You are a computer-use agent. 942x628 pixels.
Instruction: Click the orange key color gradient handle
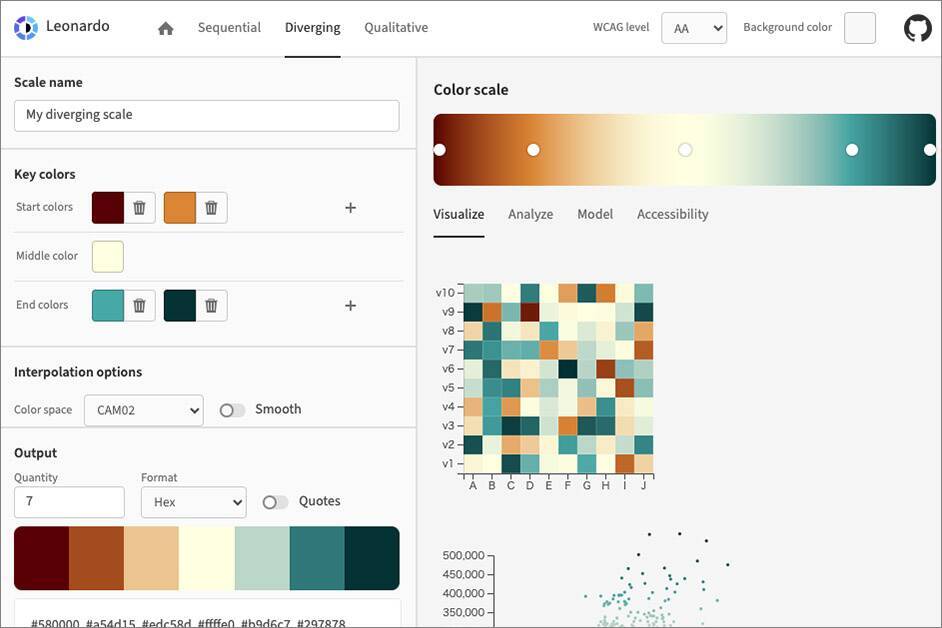[x=533, y=150]
